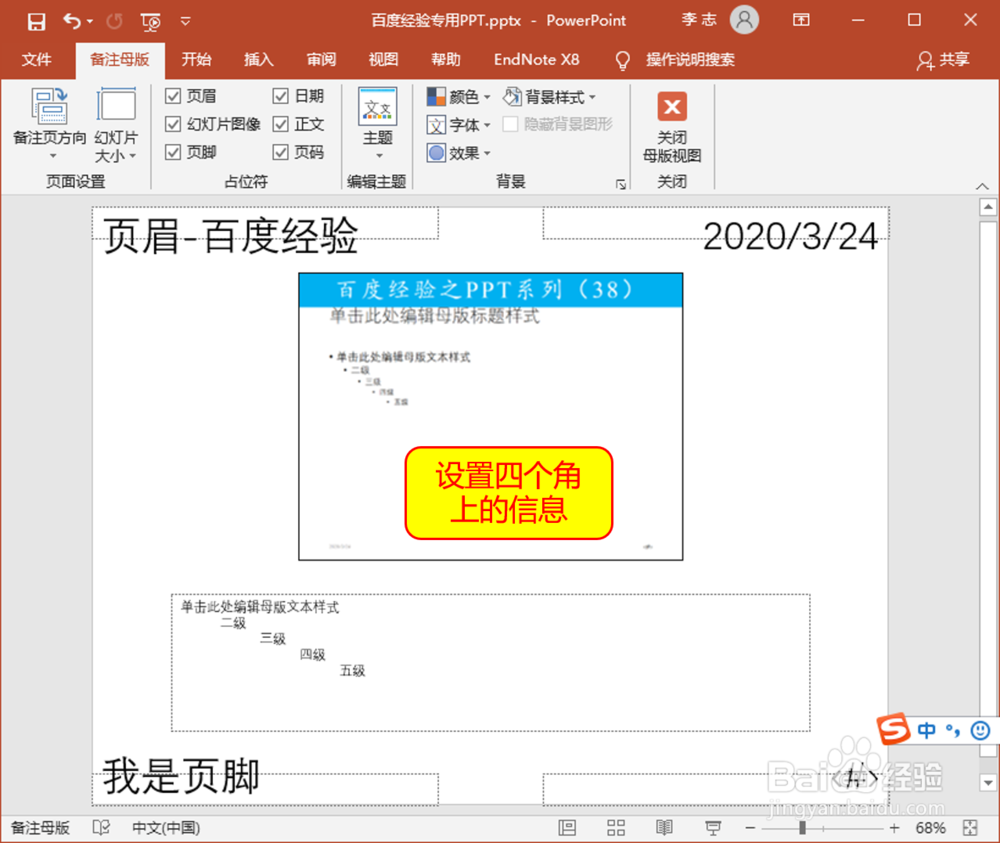The height and width of the screenshot is (843, 1000).
Task: Open the 主题 themes dropdown
Action: (x=378, y=123)
